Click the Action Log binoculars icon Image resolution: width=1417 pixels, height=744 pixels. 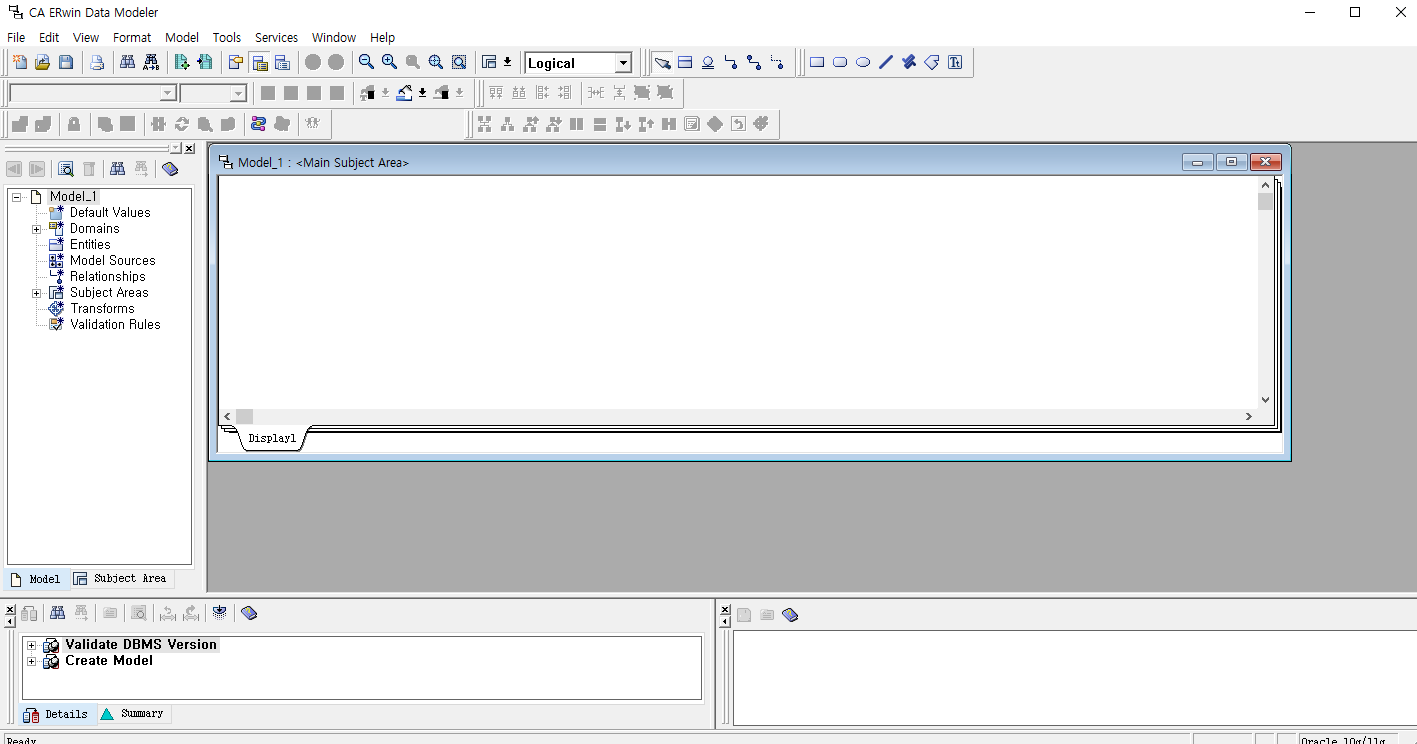[58, 613]
